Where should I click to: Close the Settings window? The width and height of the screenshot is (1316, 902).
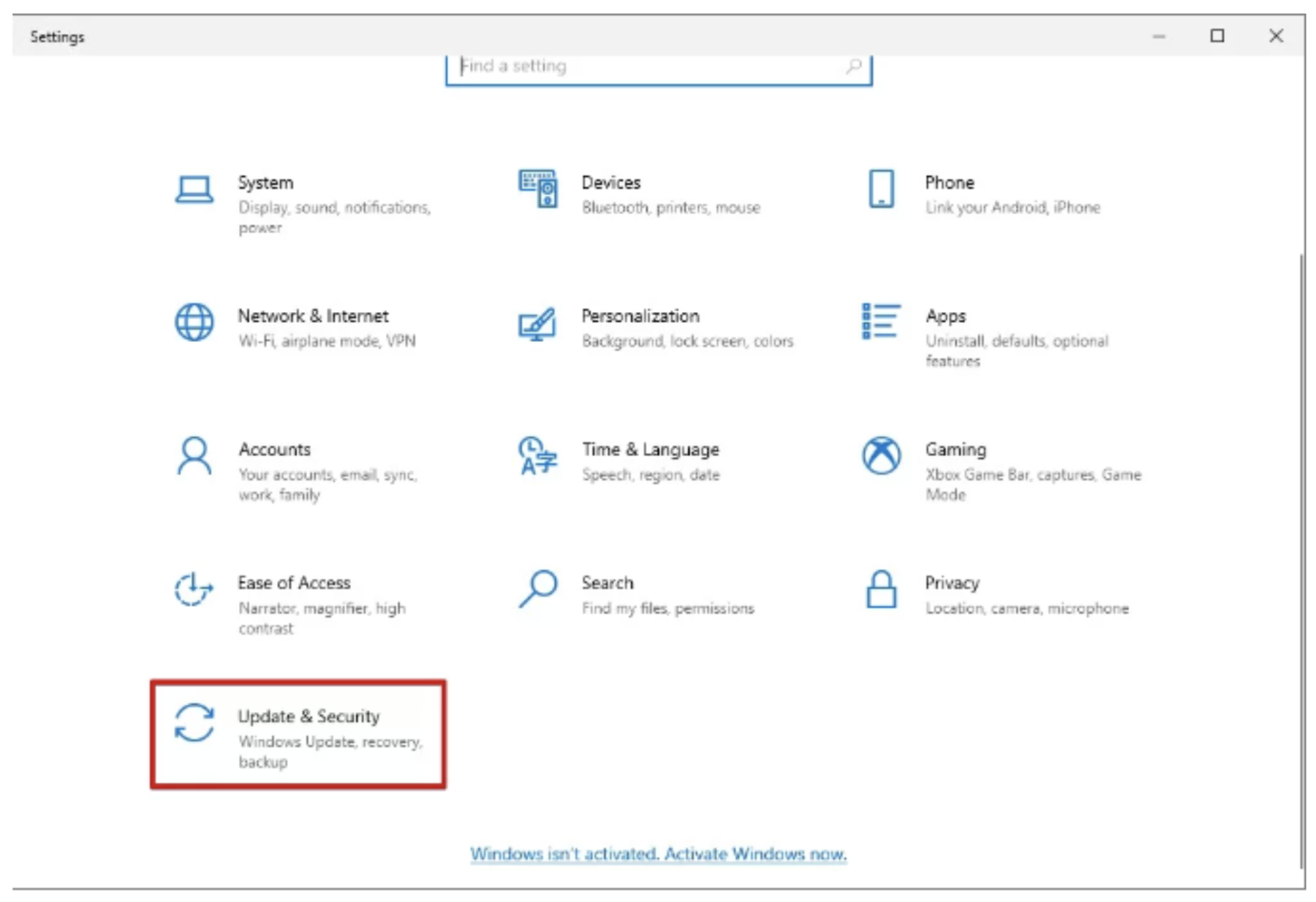click(x=1276, y=36)
